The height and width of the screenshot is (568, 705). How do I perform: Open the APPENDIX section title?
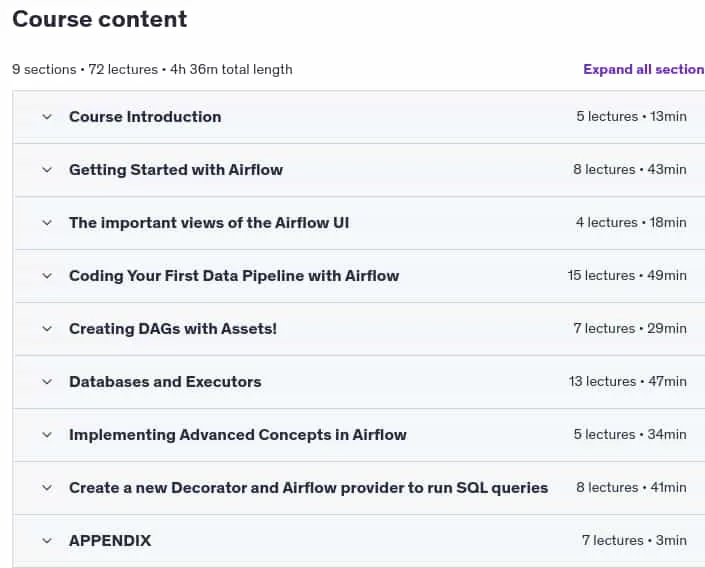(x=110, y=541)
